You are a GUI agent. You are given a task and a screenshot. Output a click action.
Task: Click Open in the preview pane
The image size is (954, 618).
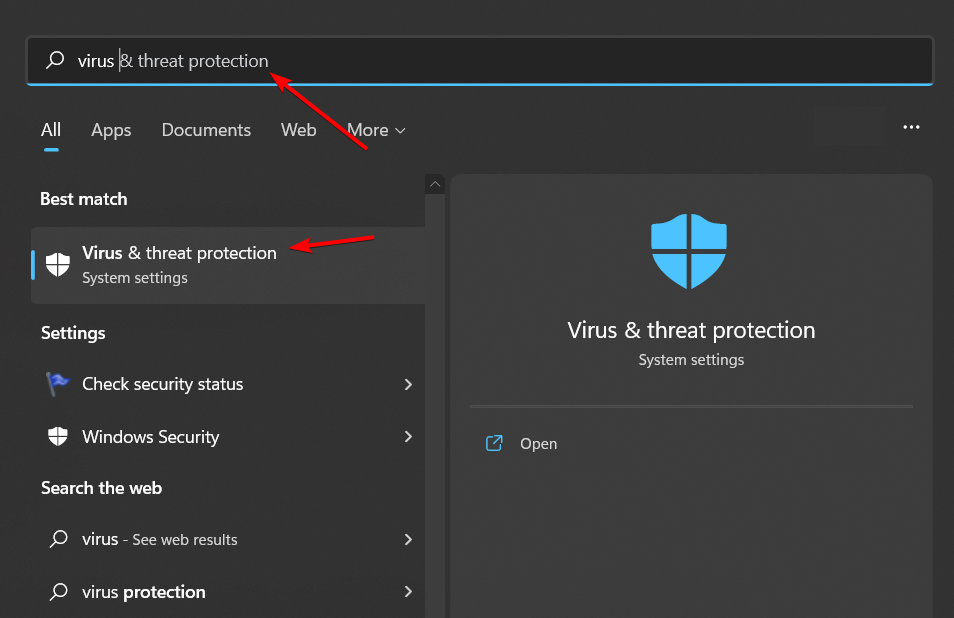(539, 443)
